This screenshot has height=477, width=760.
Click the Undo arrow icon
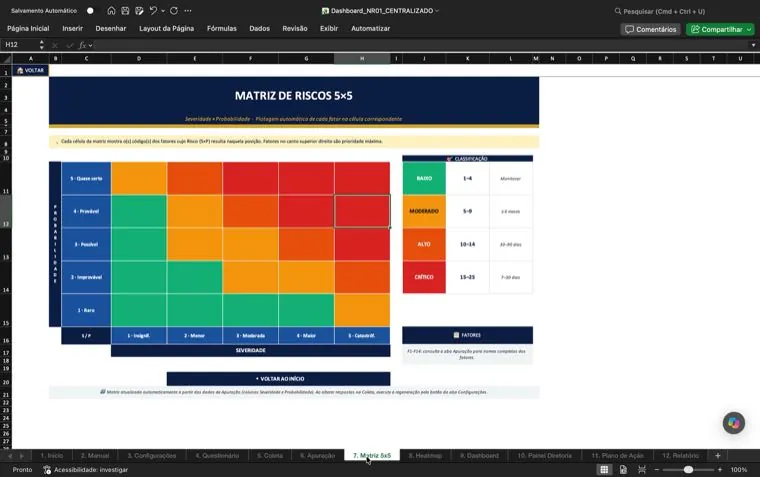(153, 11)
